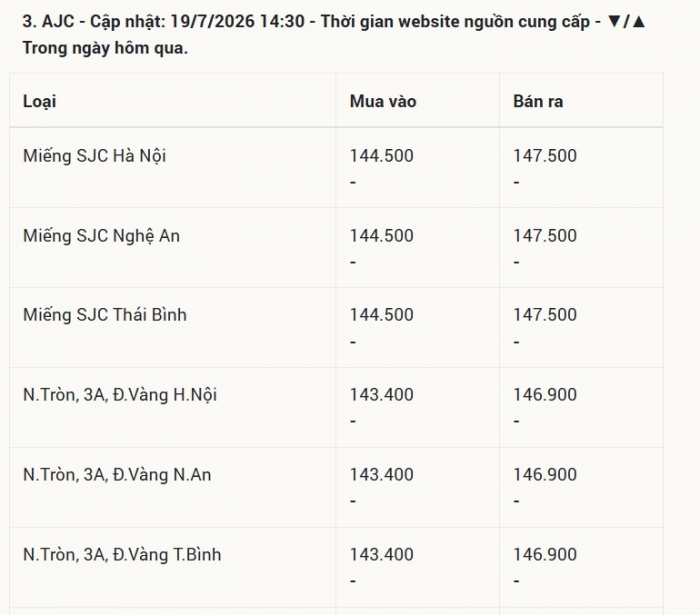This screenshot has width=700, height=615.
Task: Click the Loại column header
Action: click(40, 101)
